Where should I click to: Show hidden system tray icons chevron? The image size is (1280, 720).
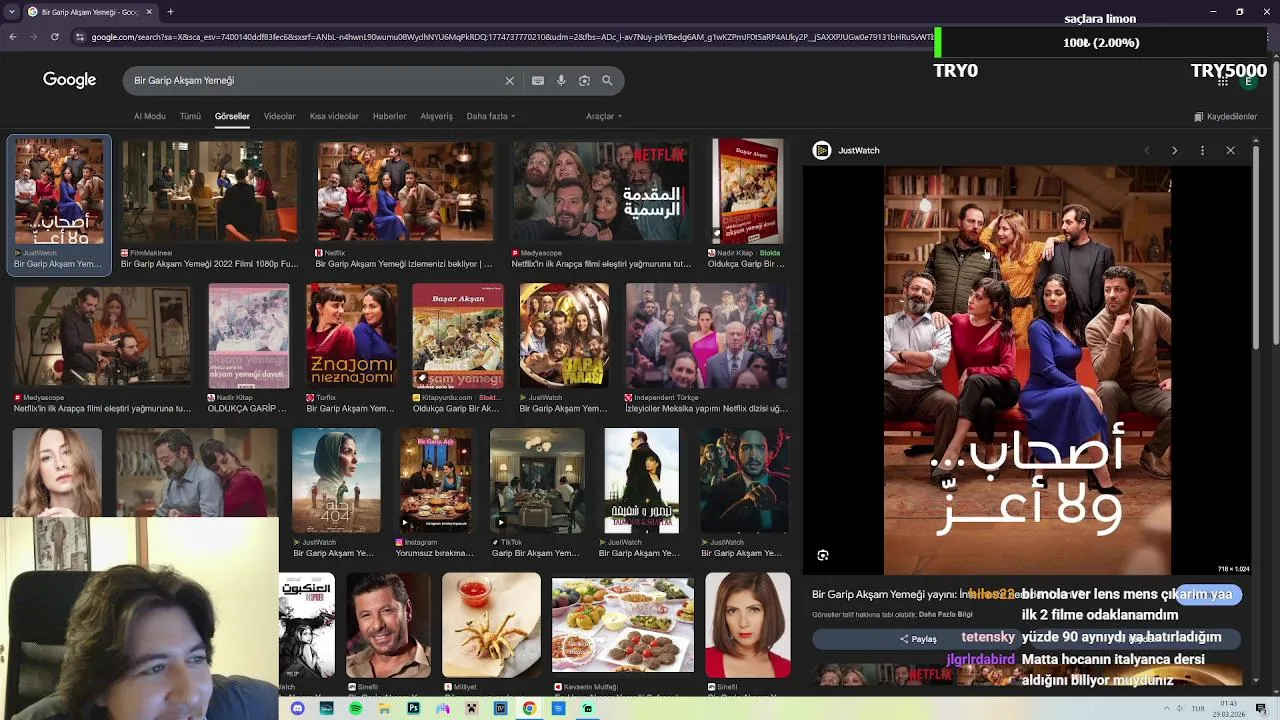1166,708
